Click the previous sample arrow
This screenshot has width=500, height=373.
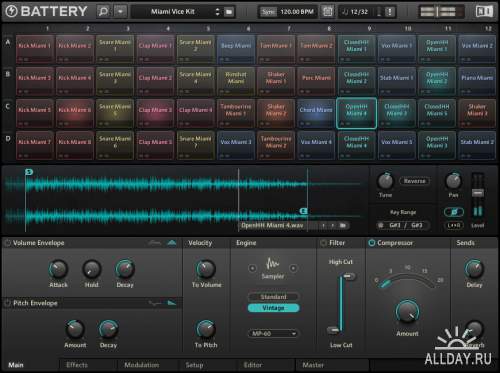323,226
